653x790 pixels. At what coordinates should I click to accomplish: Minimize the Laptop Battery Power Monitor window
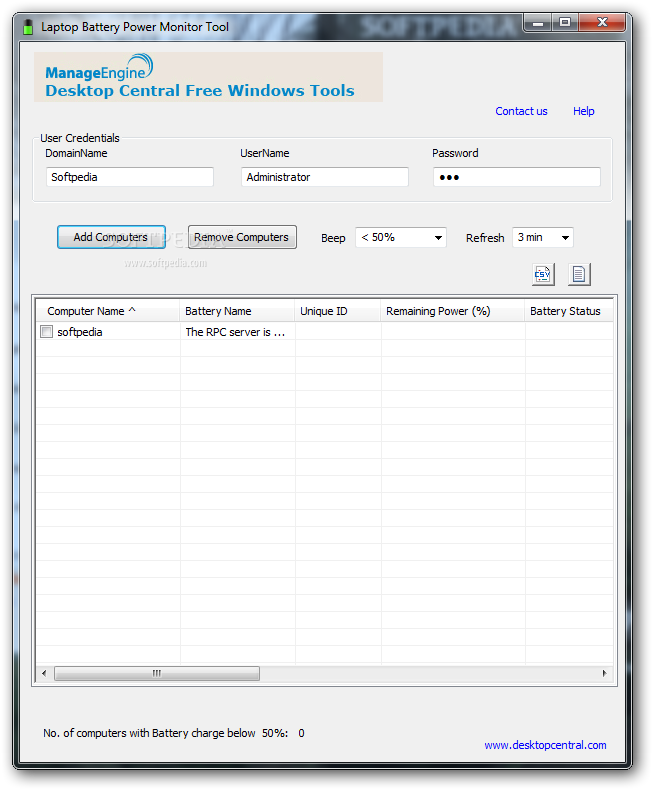pyautogui.click(x=538, y=22)
